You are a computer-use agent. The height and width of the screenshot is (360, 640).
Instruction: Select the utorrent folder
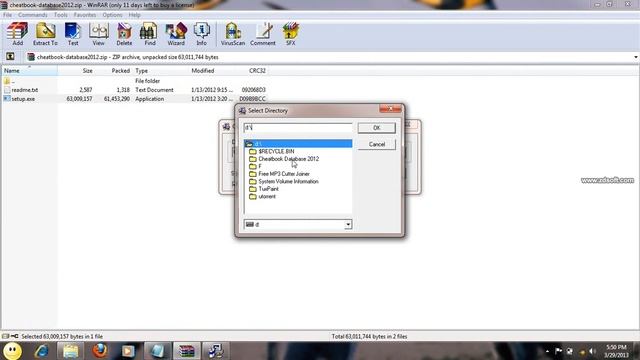click(262, 197)
